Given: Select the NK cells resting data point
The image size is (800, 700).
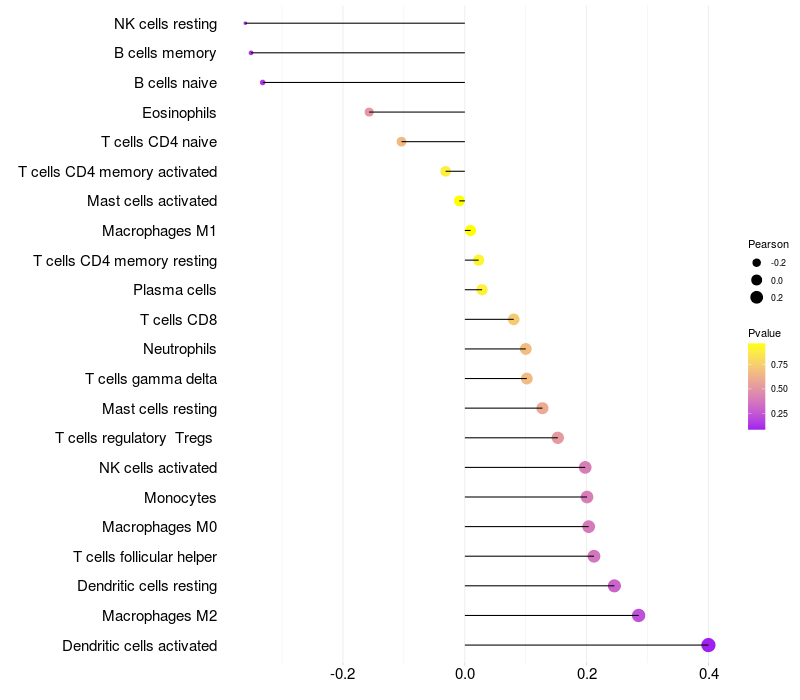Looking at the screenshot, I should (x=245, y=23).
